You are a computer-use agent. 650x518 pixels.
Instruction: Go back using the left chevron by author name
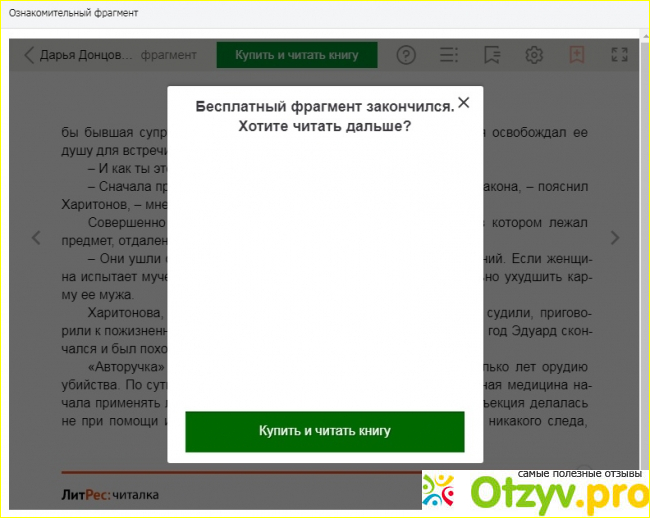pos(29,55)
